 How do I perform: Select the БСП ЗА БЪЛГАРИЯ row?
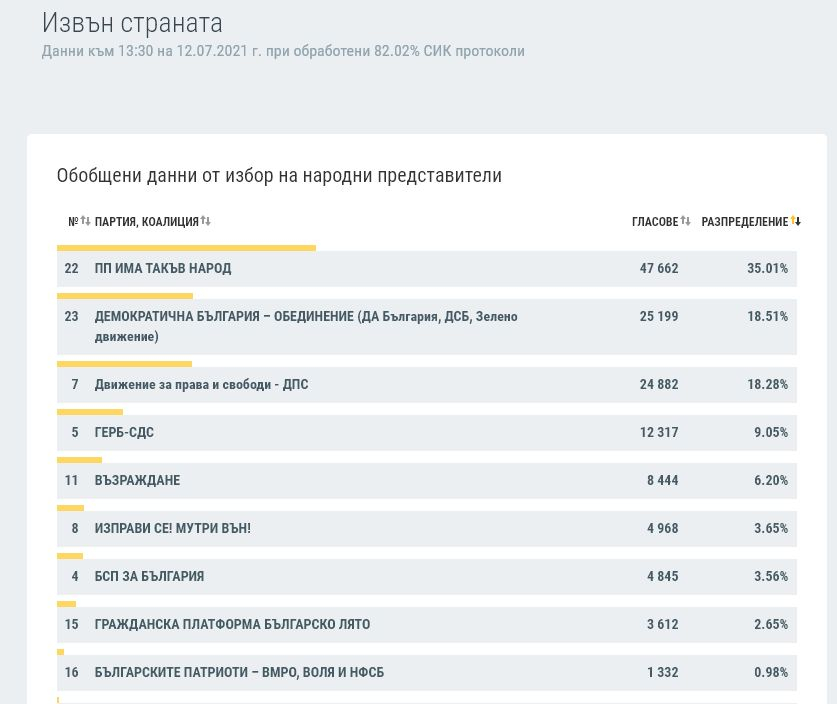point(427,577)
